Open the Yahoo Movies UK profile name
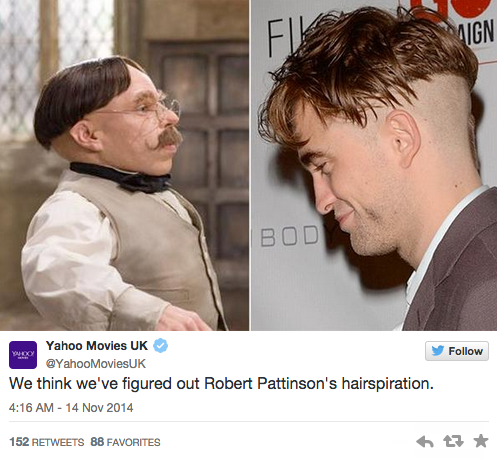Viewport: 497px width, 459px height. click(97, 346)
